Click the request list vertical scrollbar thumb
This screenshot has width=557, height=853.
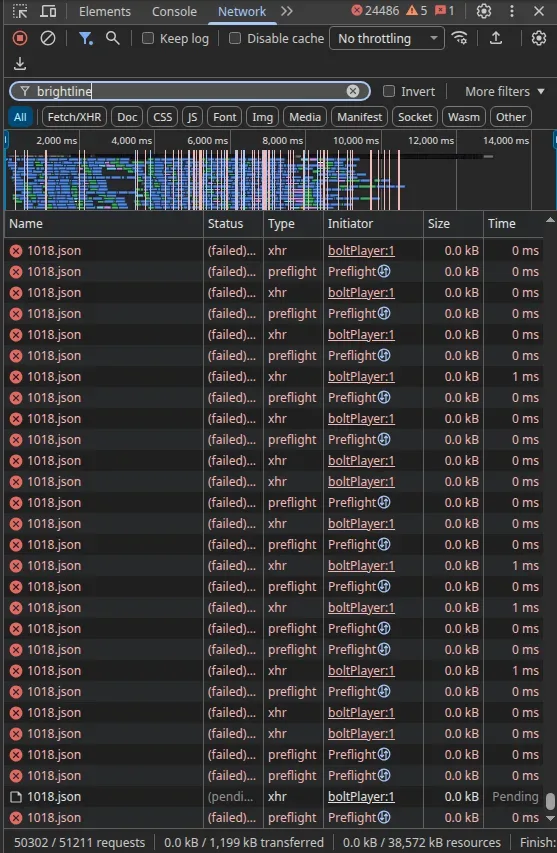(550, 801)
